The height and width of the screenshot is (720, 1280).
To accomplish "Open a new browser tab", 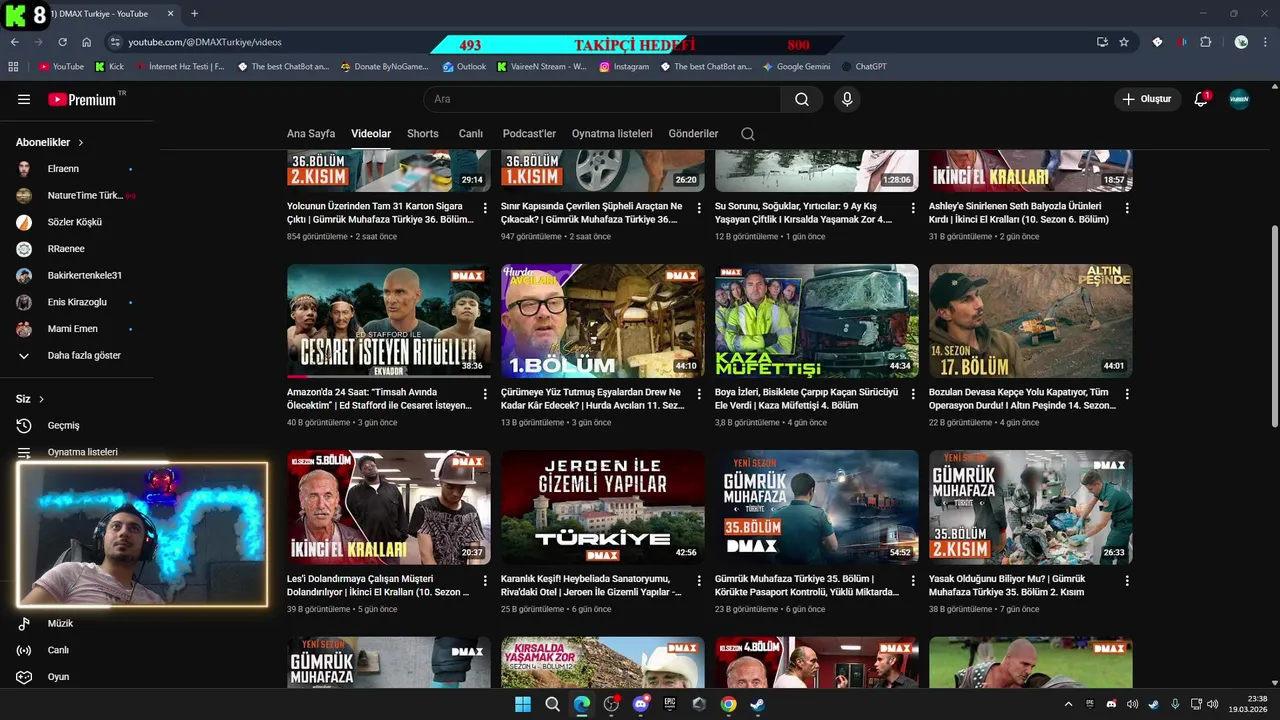I will point(194,14).
